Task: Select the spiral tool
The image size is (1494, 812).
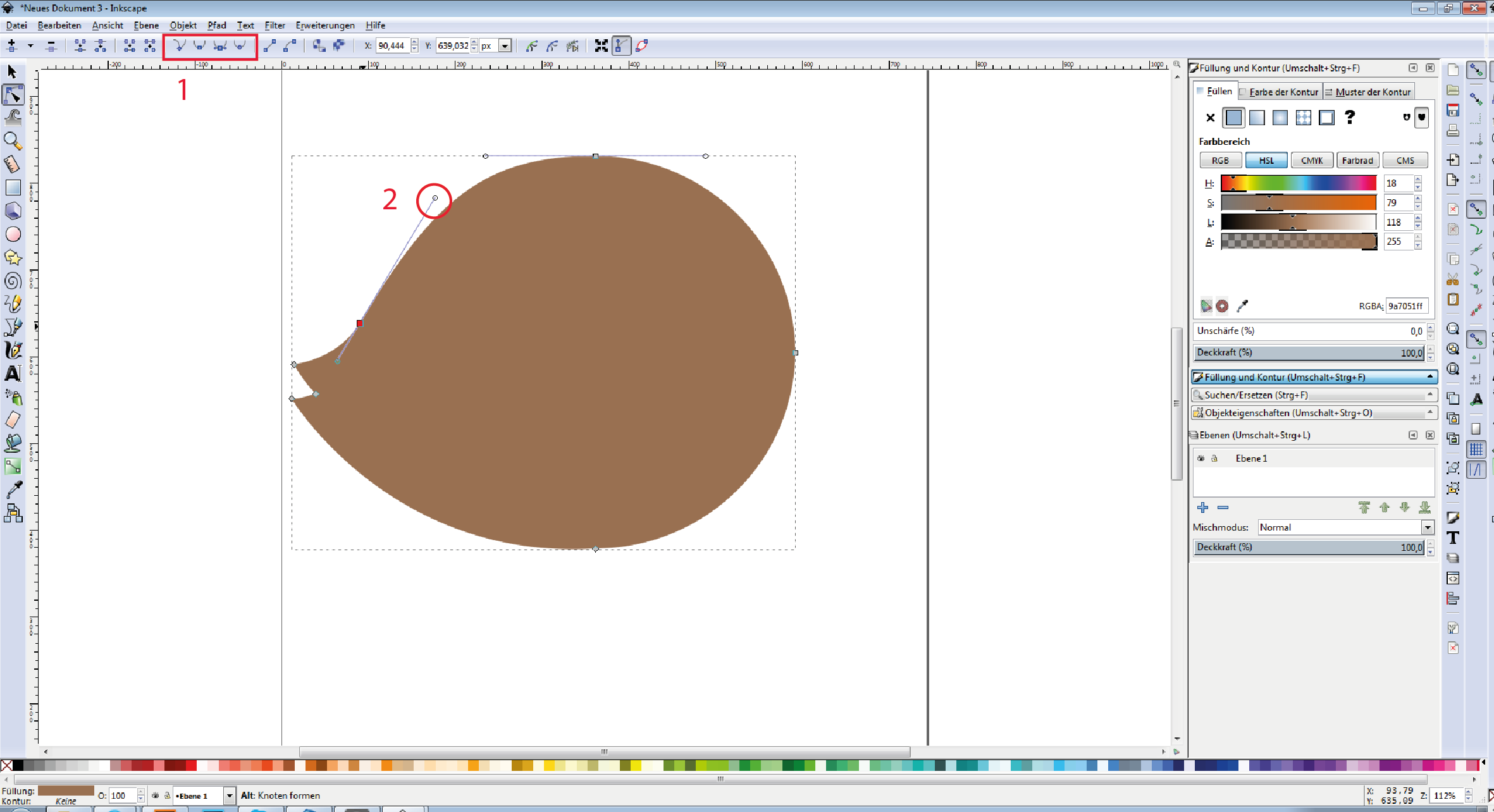Action: pos(13,281)
